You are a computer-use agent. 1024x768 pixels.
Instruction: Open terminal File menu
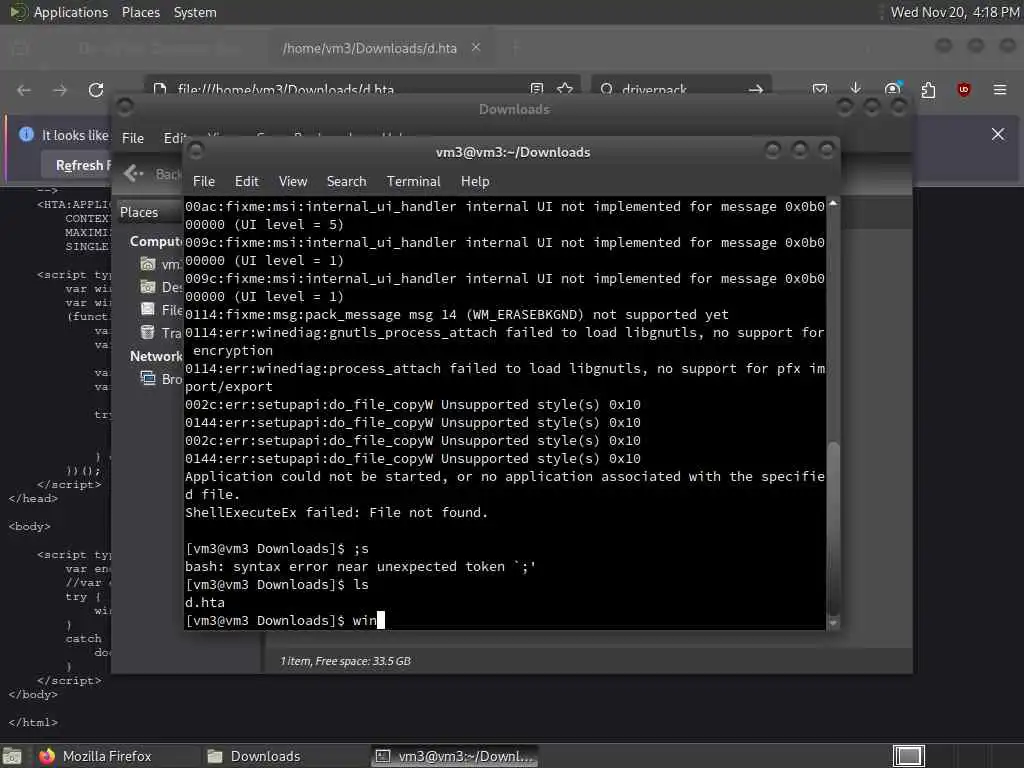204,182
